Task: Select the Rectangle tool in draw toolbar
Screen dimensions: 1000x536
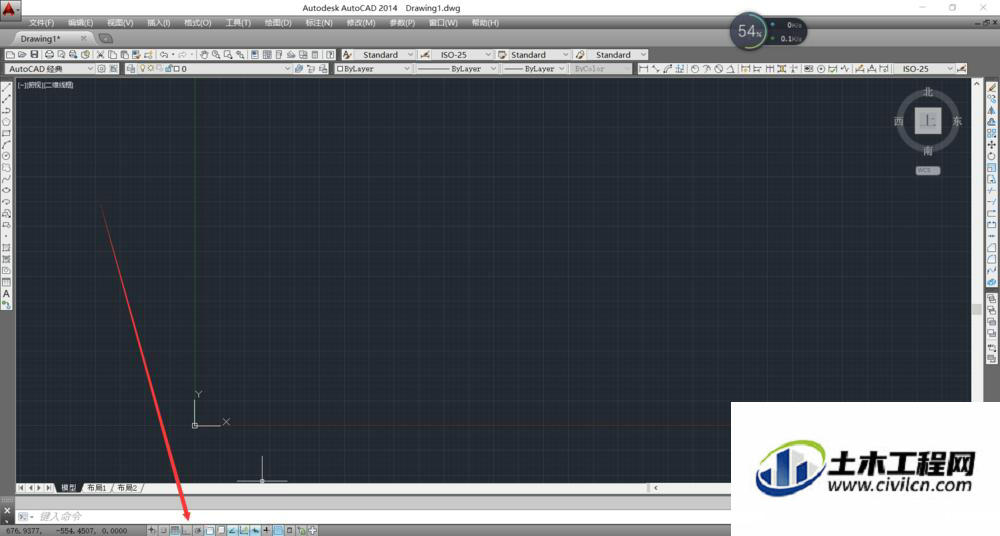Action: tap(6, 133)
